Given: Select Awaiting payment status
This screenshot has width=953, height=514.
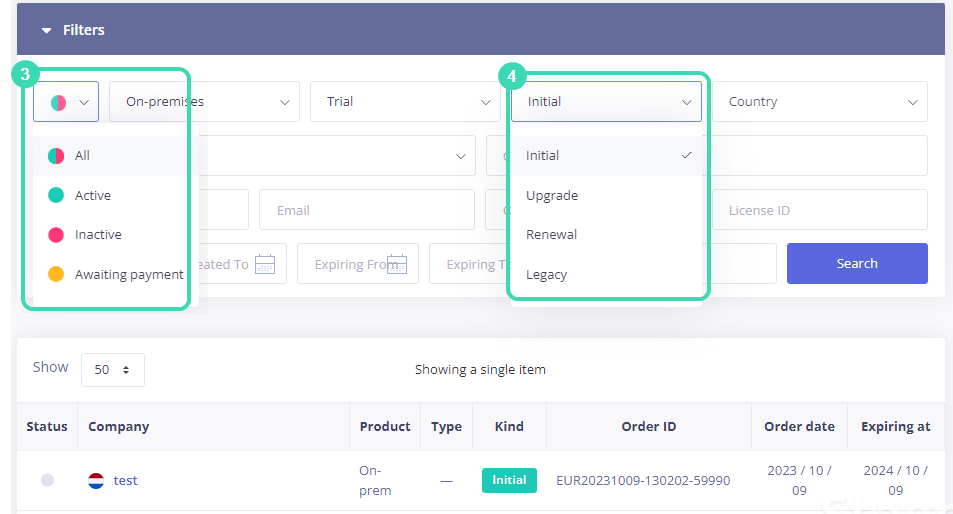Looking at the screenshot, I should tap(128, 275).
